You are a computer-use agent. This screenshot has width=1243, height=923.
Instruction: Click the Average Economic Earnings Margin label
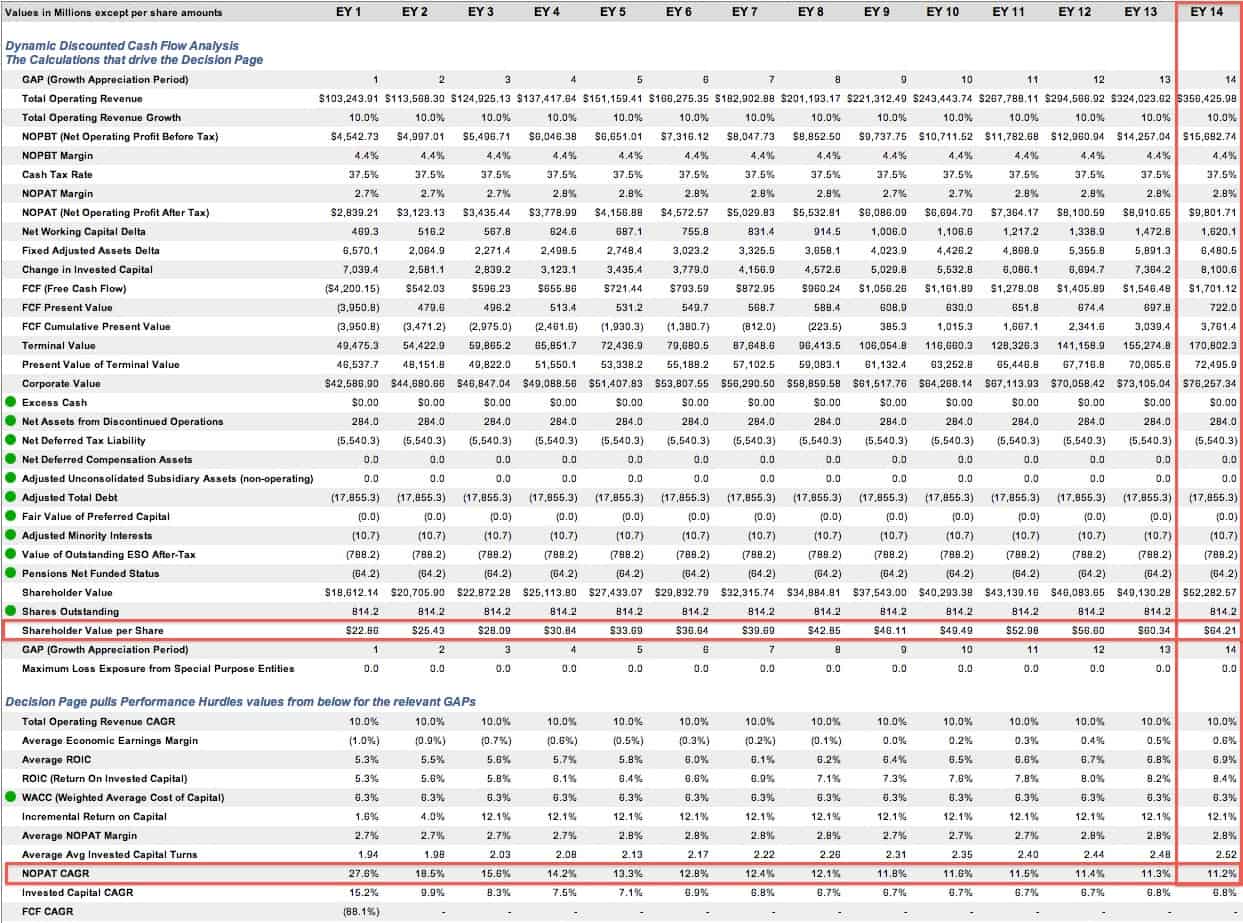[110, 740]
